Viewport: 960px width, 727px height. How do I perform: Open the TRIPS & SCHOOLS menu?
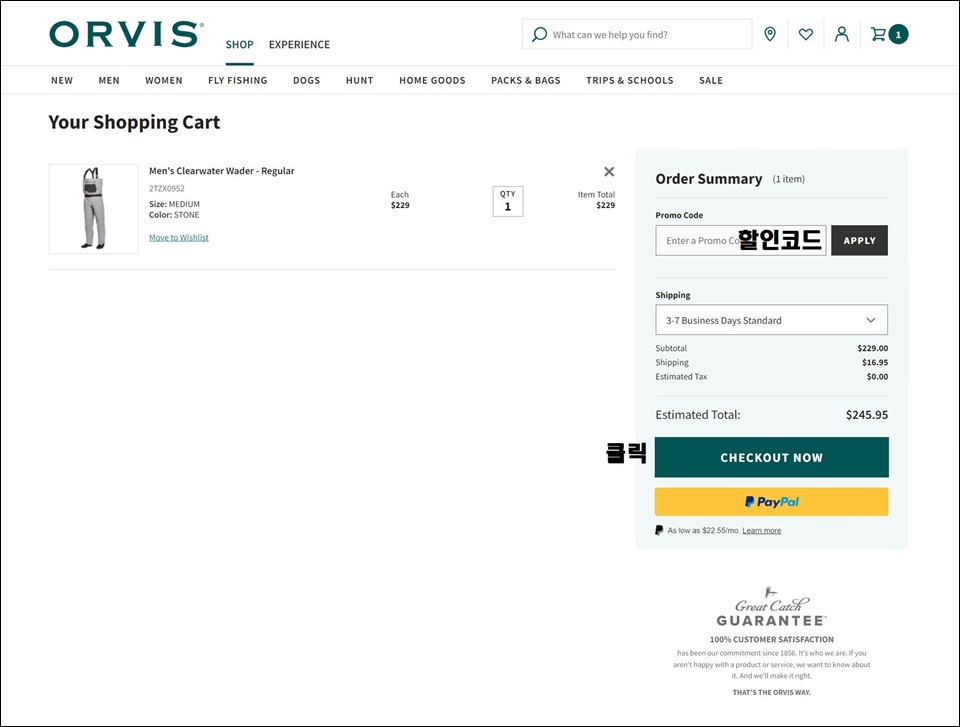[629, 80]
